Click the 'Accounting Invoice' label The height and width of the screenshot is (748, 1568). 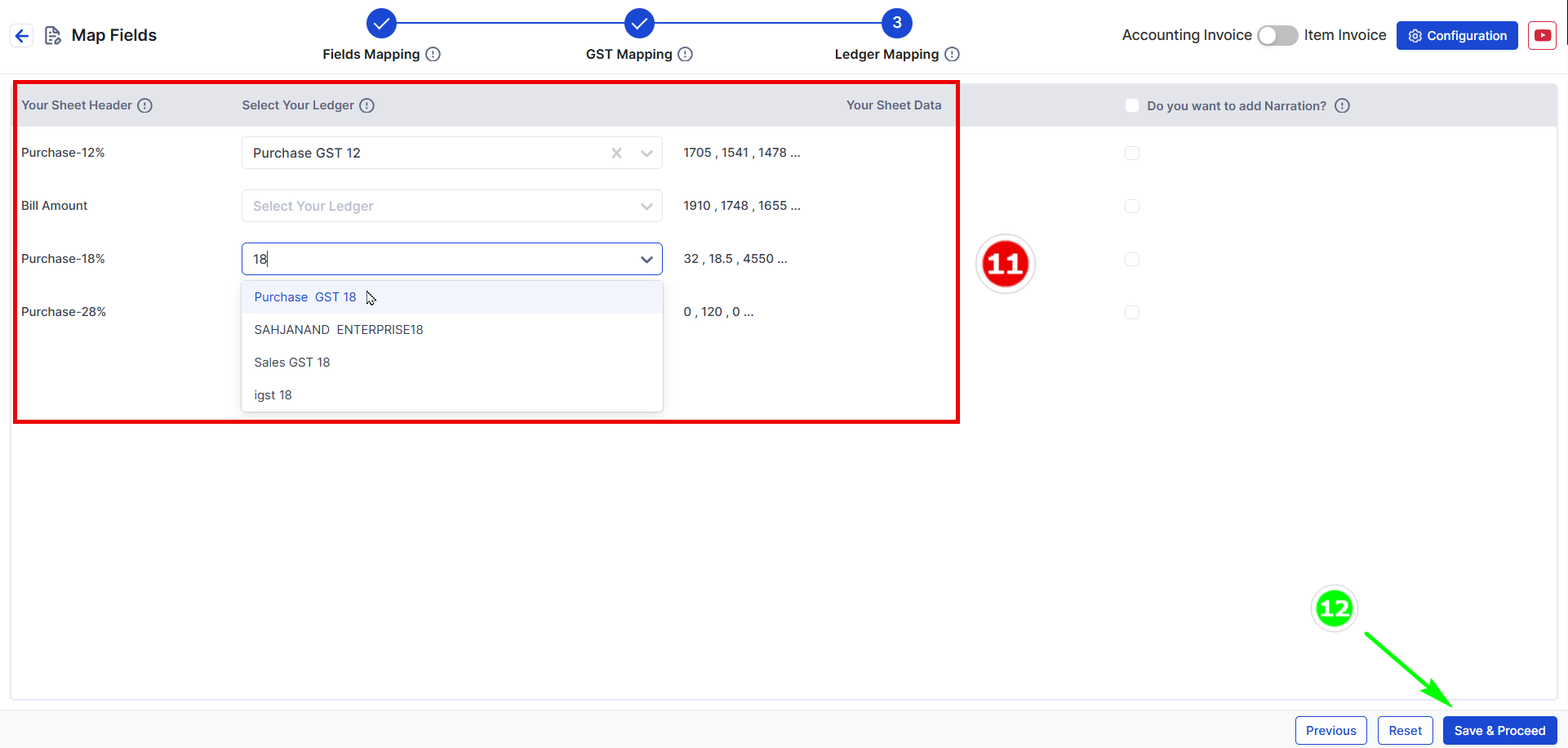coord(1187,35)
